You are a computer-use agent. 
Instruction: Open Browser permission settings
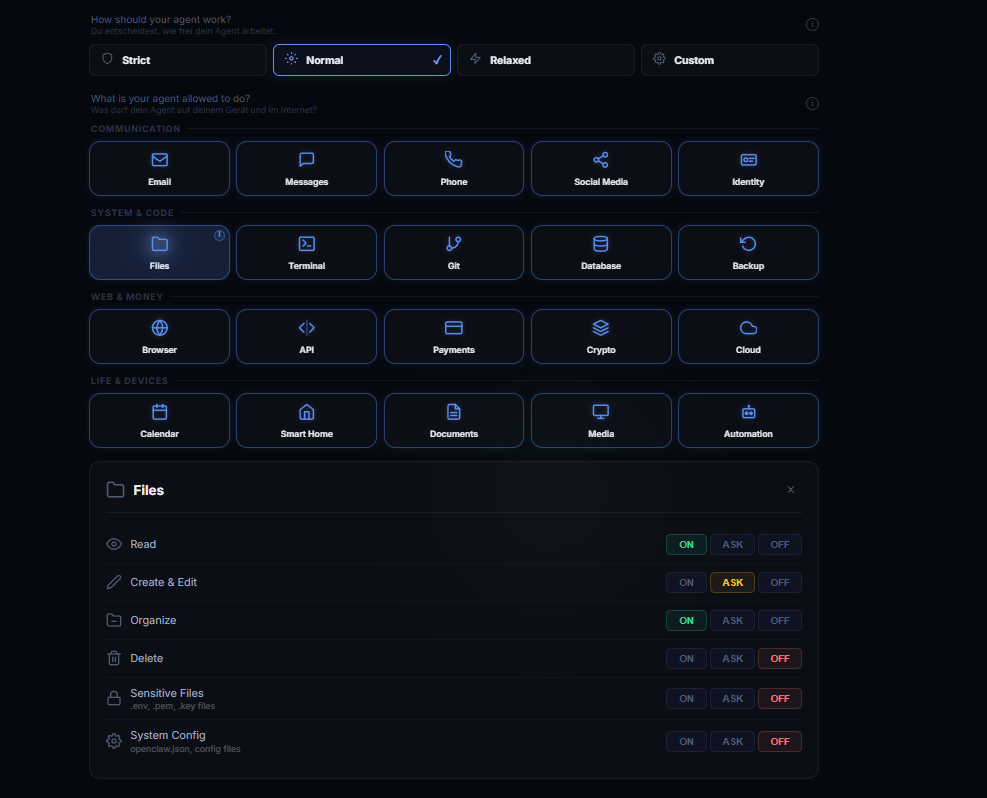pos(159,336)
